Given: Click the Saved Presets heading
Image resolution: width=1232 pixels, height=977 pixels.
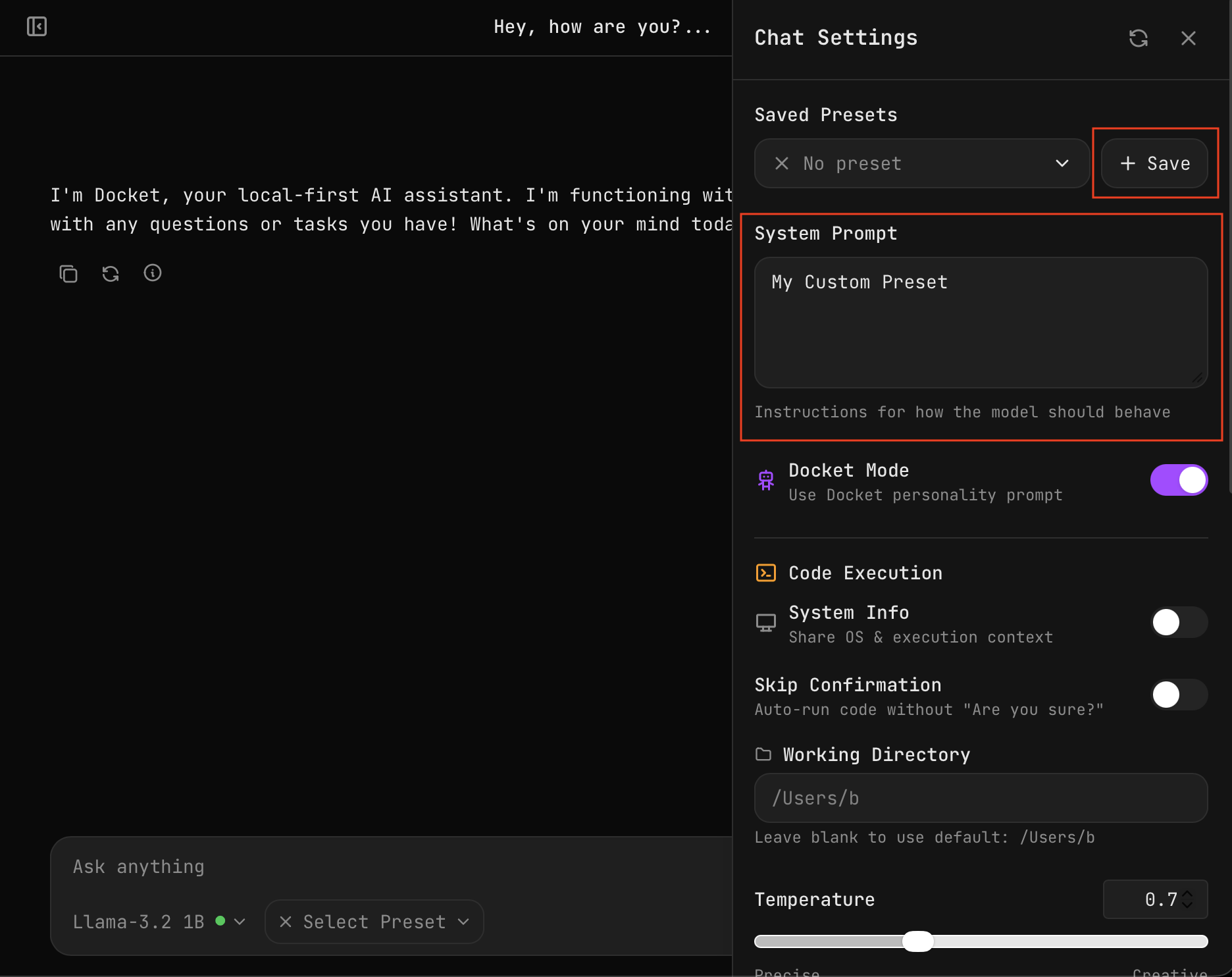Looking at the screenshot, I should tap(826, 115).
